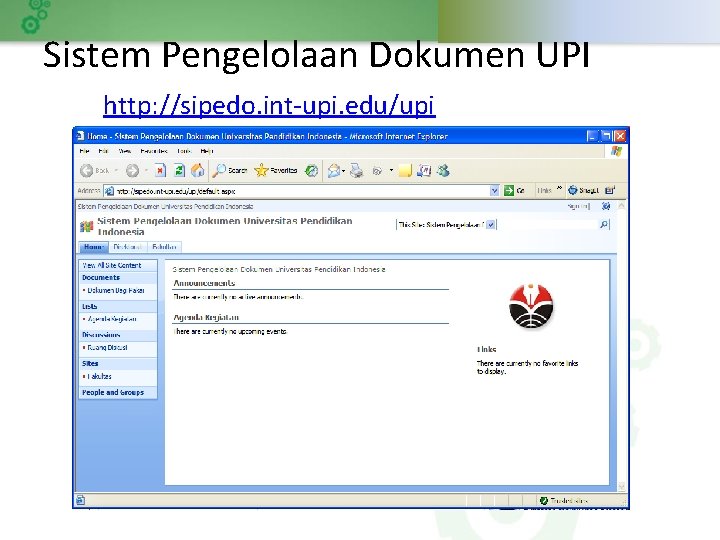
Task: Click the Sign In link
Action: coord(579,207)
